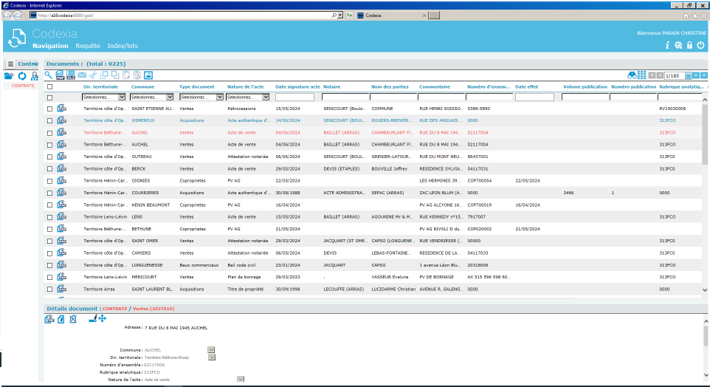
Task: Toggle the hamburger panel icon beside Contrat
Action: [x=10, y=64]
